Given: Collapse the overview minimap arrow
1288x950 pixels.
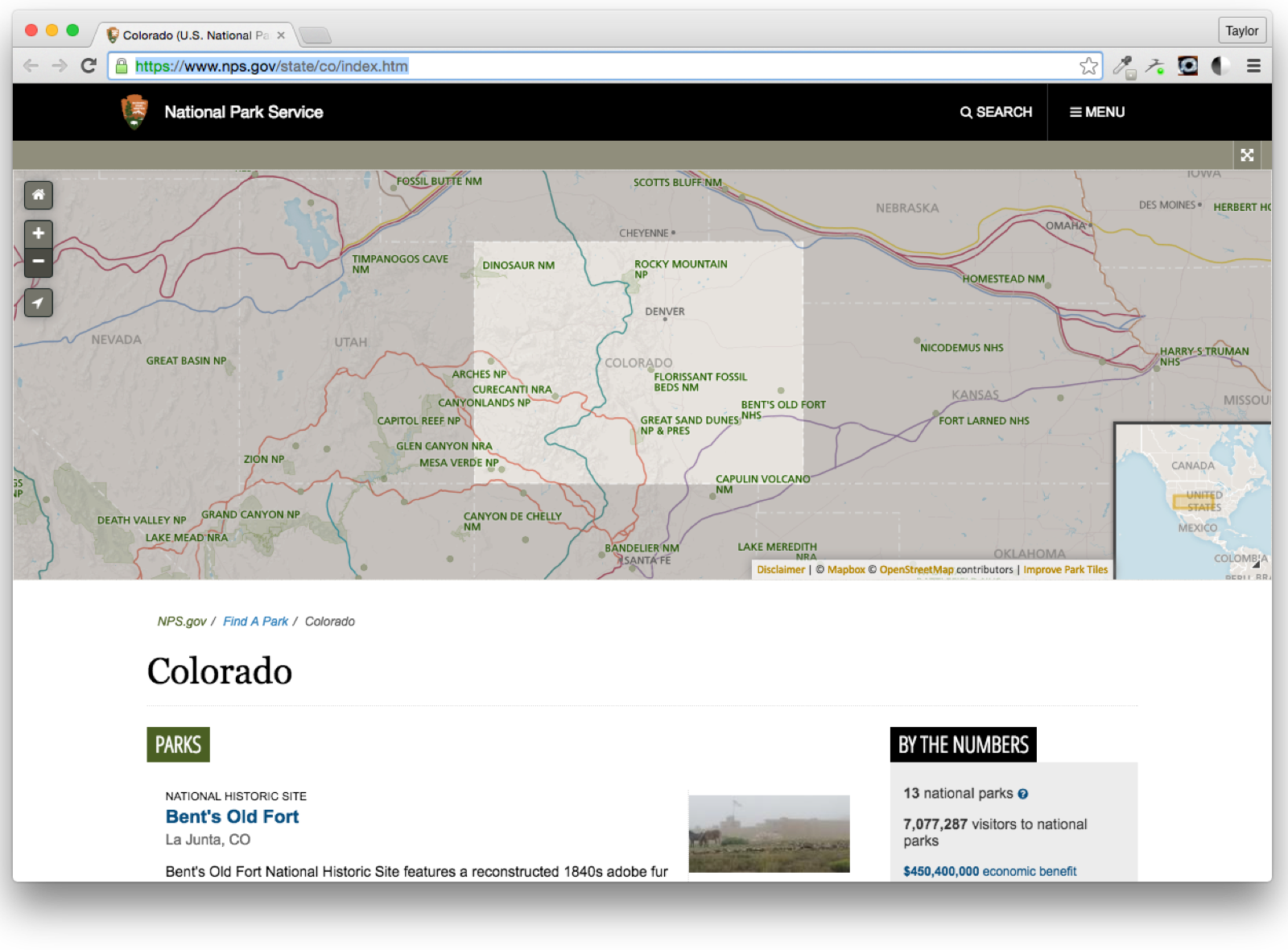Looking at the screenshot, I should pyautogui.click(x=1257, y=565).
